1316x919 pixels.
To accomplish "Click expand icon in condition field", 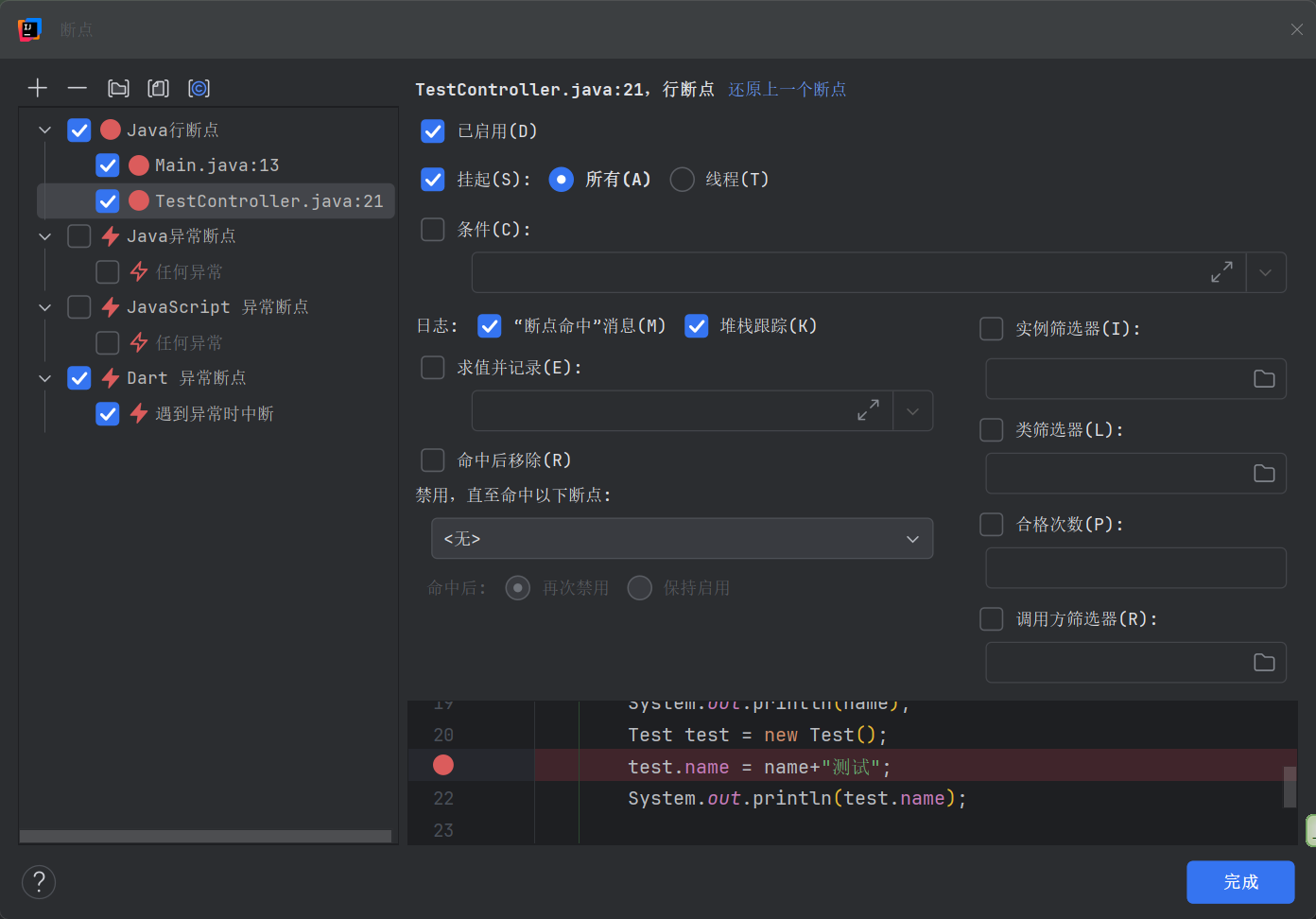I will pos(1221,272).
